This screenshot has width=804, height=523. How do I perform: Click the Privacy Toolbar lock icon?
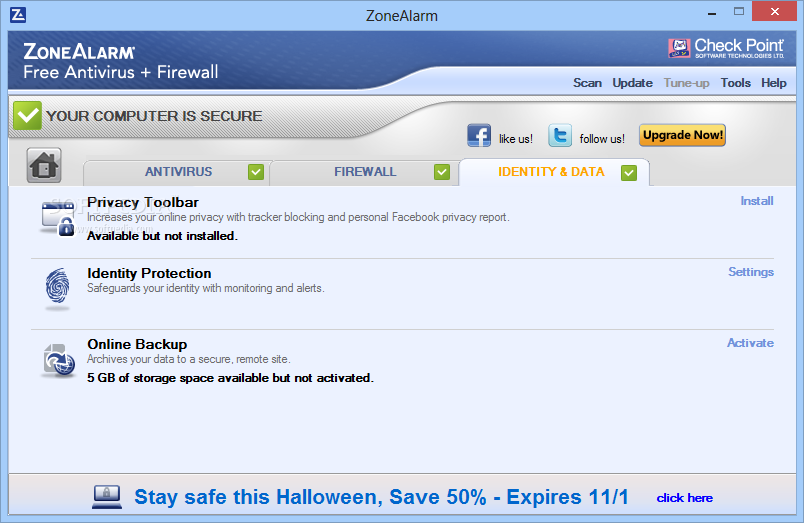[x=58, y=218]
